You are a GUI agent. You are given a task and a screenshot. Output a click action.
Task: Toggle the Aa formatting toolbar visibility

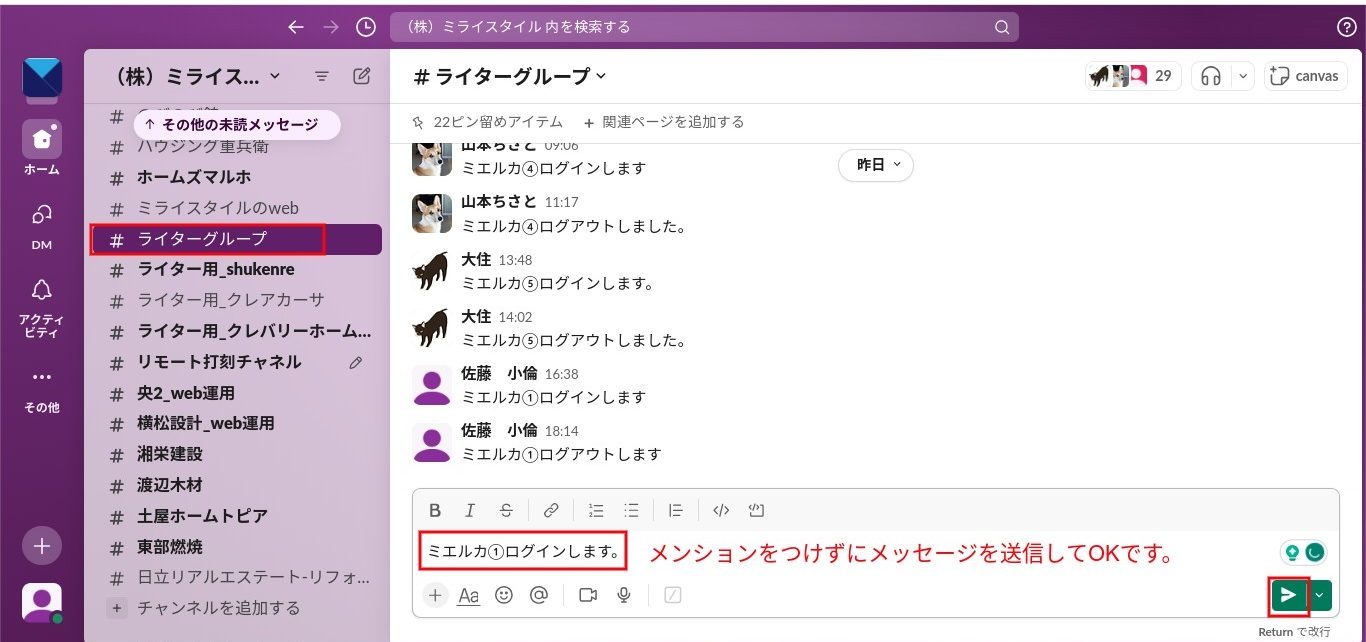(x=468, y=596)
